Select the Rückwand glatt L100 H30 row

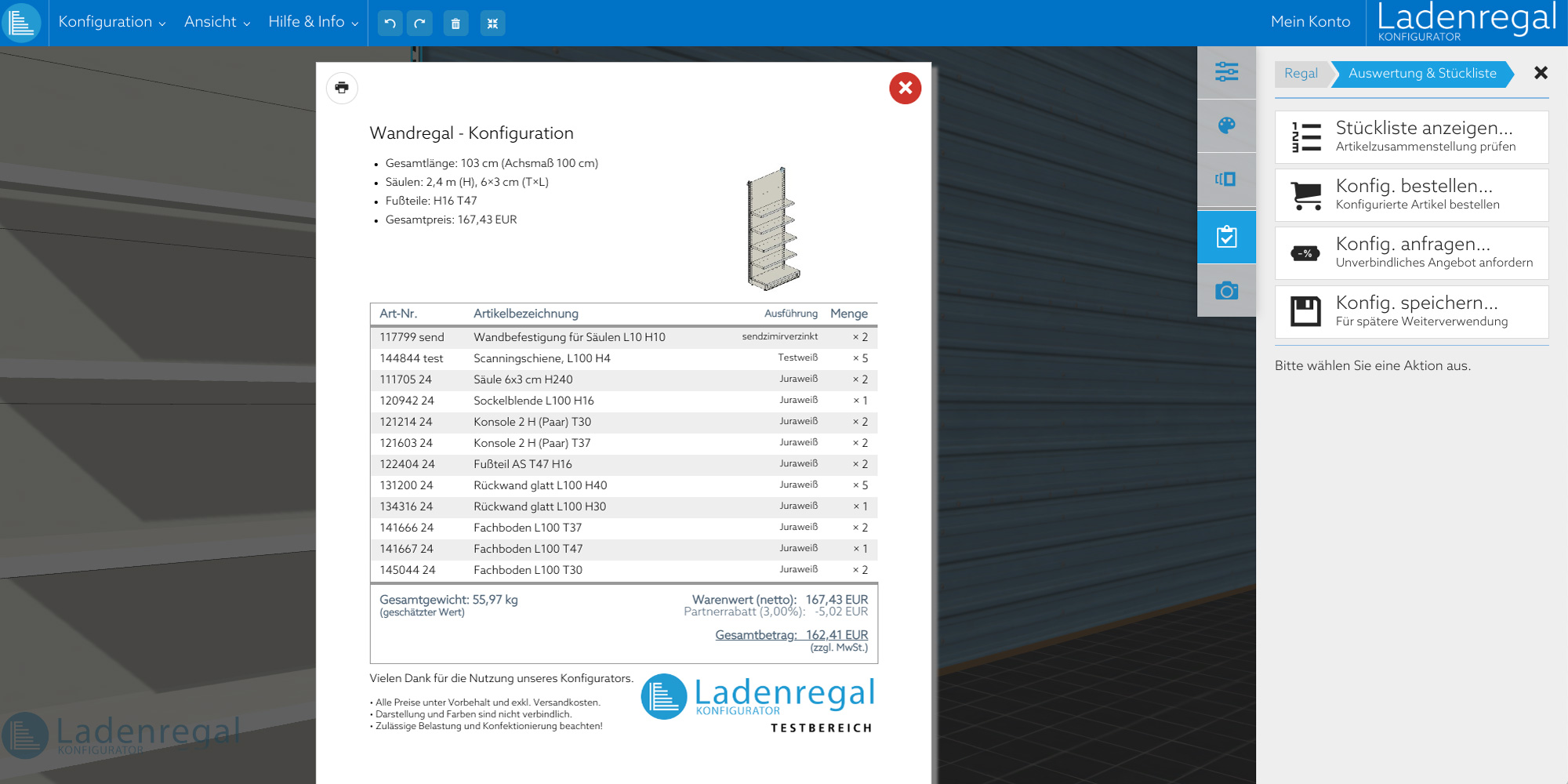click(x=623, y=506)
